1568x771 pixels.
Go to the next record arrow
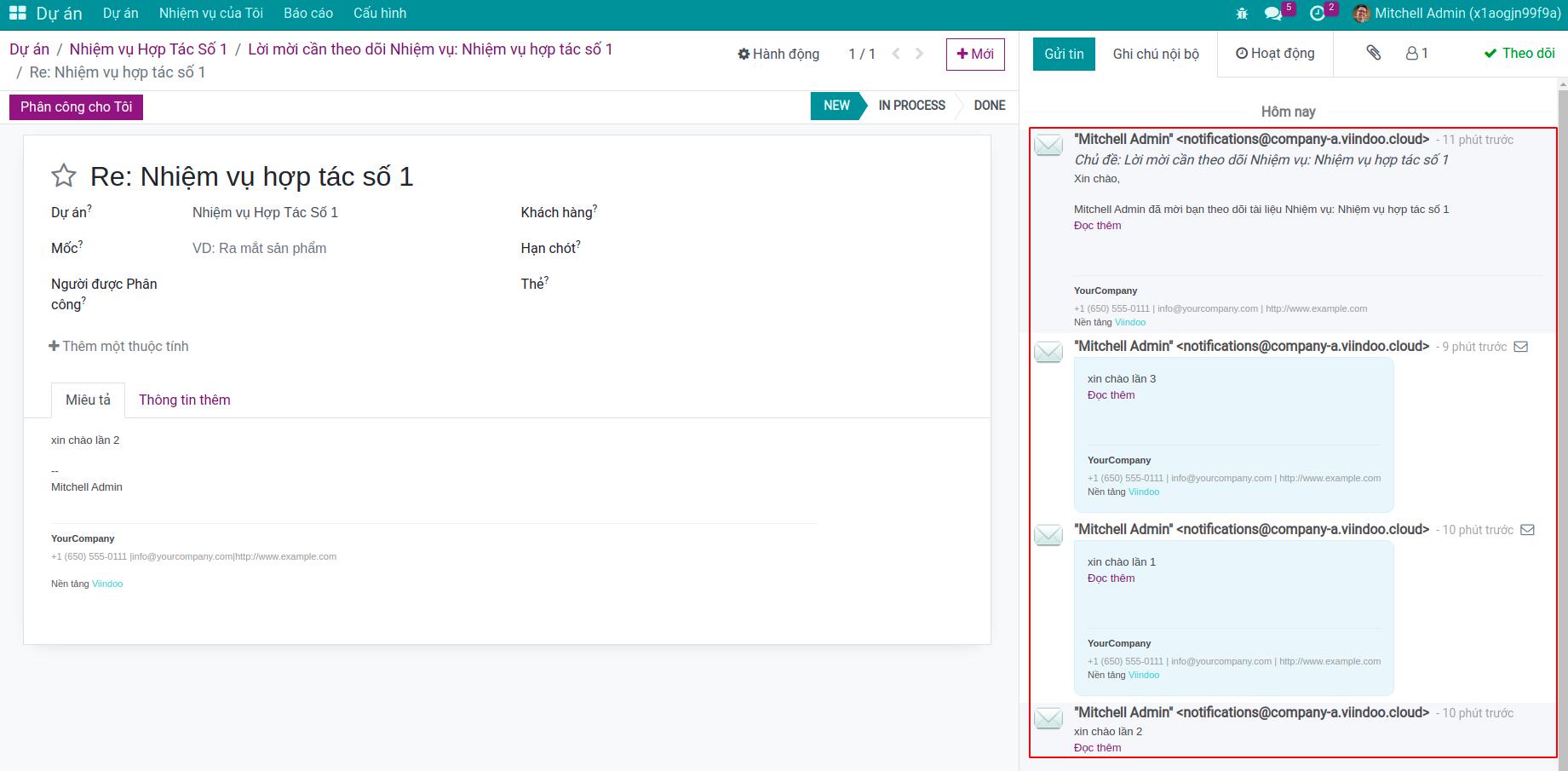(919, 54)
